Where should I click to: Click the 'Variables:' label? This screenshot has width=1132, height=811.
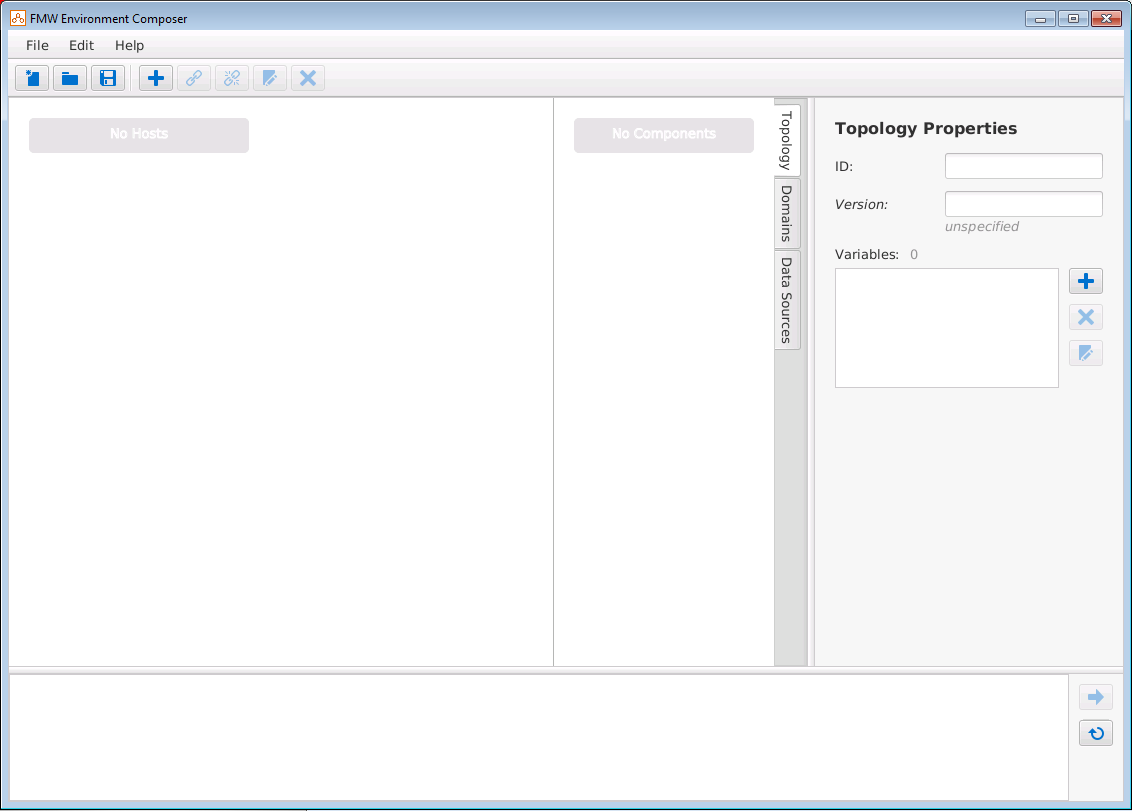(866, 254)
